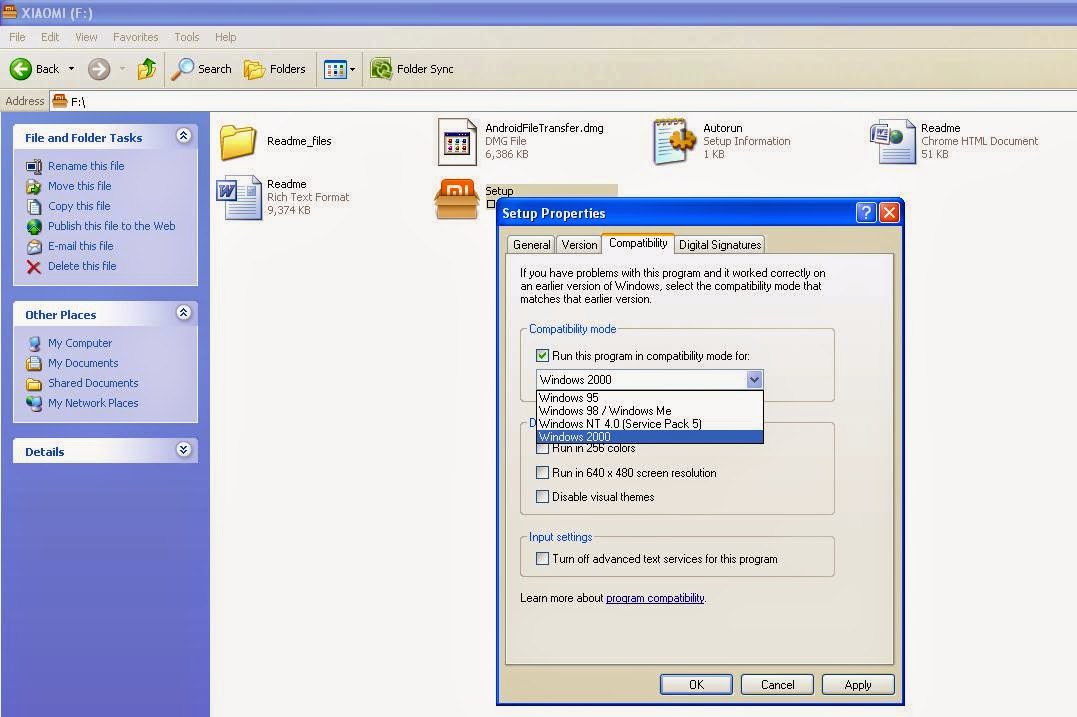The width and height of the screenshot is (1077, 717).
Task: Check Turn off advanced text services
Action: (543, 558)
